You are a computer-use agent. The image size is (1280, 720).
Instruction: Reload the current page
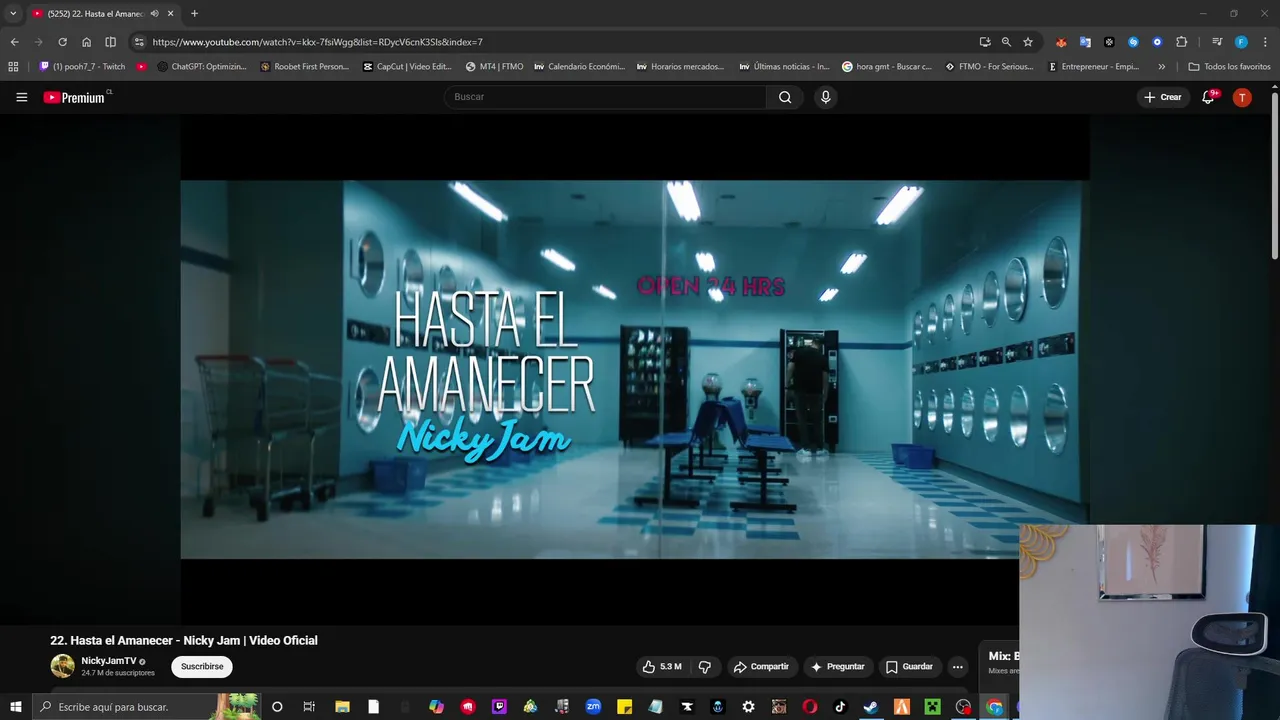point(62,42)
